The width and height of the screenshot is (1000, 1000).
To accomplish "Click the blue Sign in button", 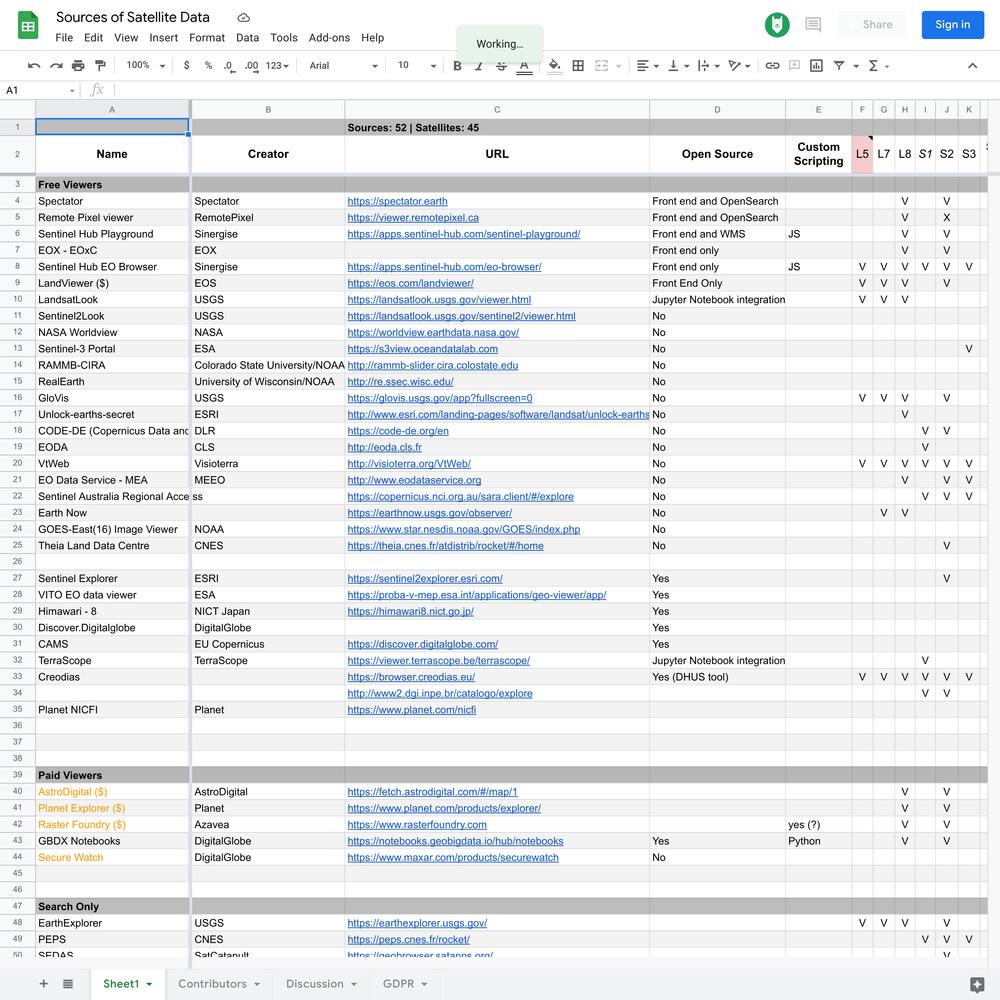I will coord(952,25).
